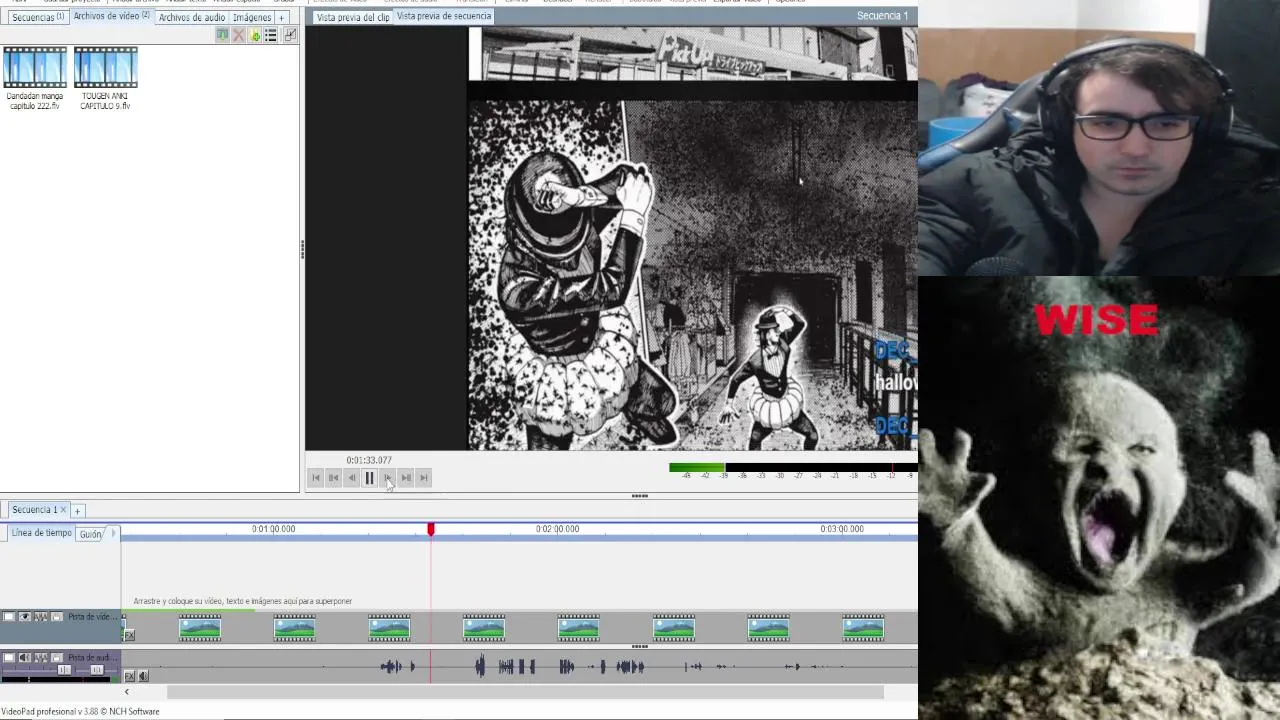Switch to Guión storyboard view
1280x720 pixels.
90,534
